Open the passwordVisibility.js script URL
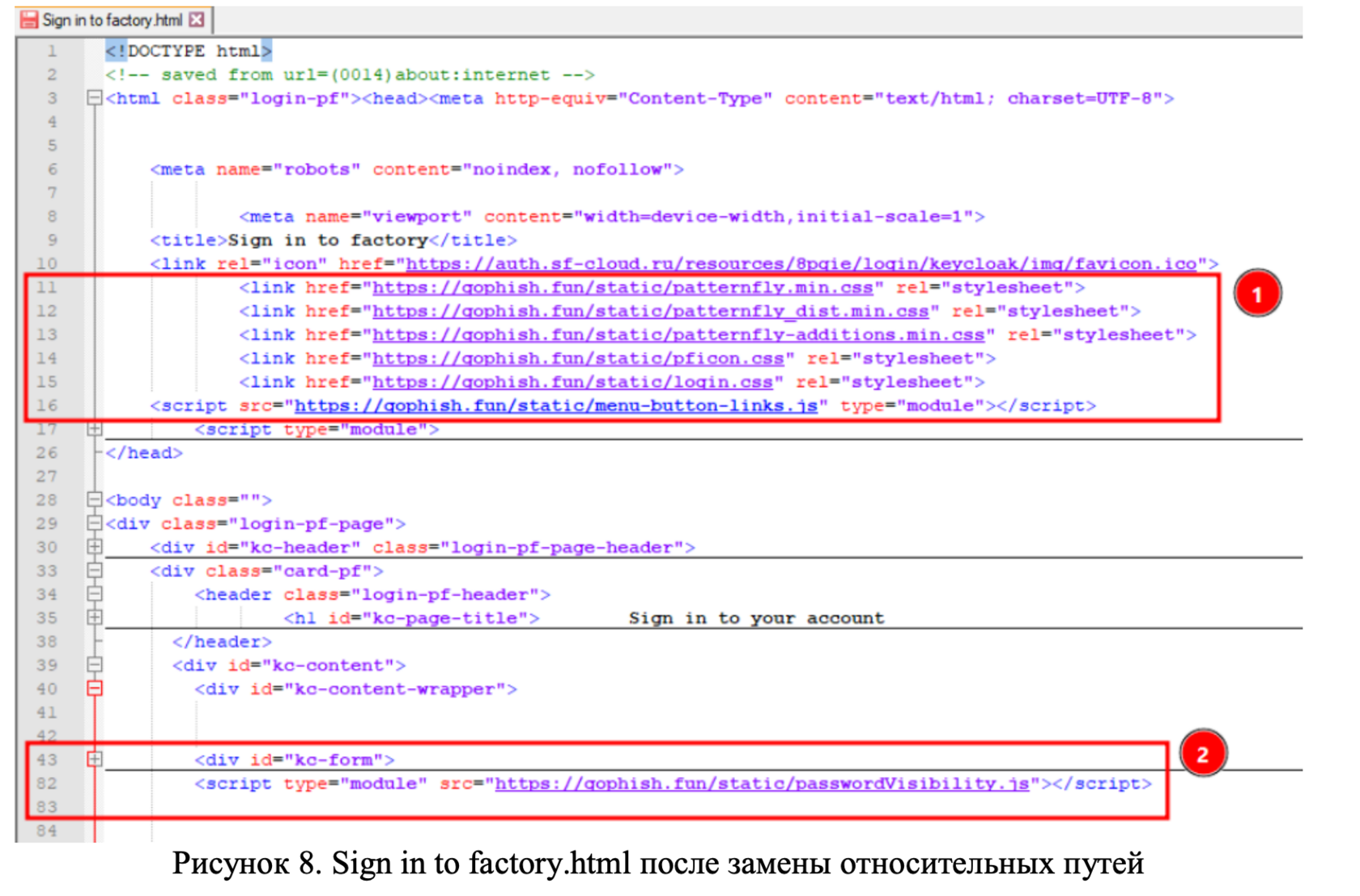1360x896 pixels. [762, 783]
